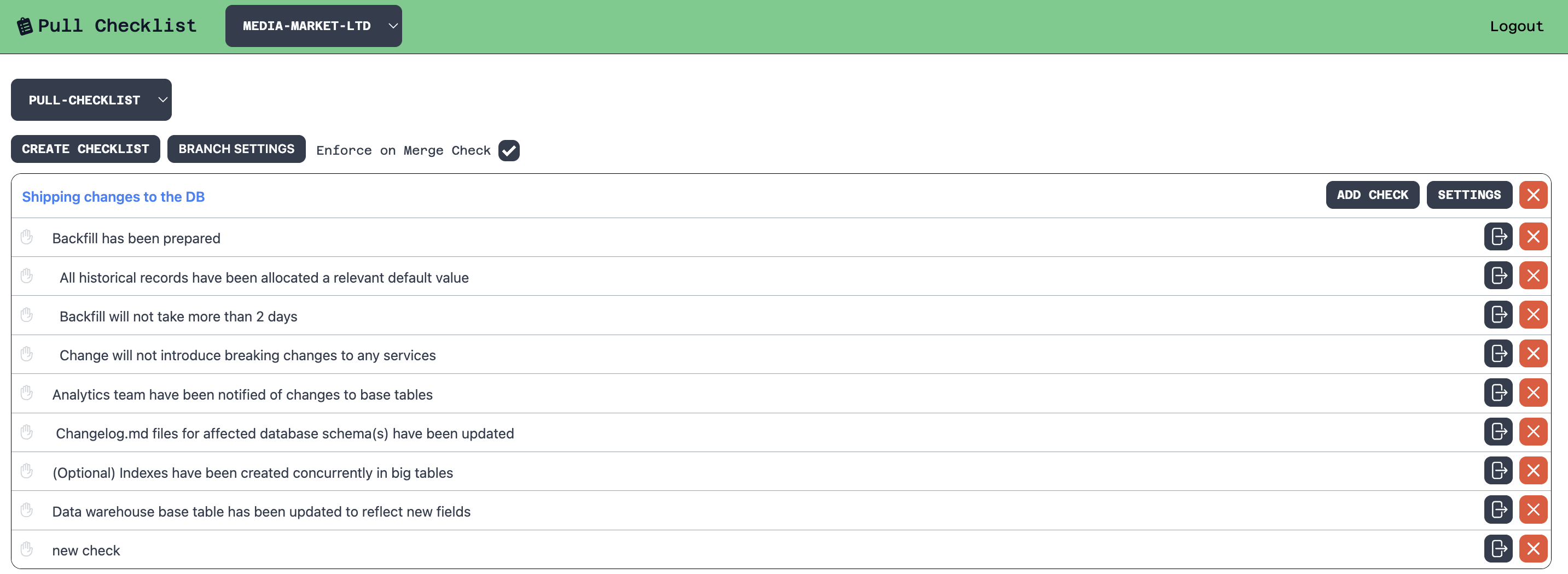Toggle Enforce on Merge Check checkbox

pyautogui.click(x=509, y=150)
